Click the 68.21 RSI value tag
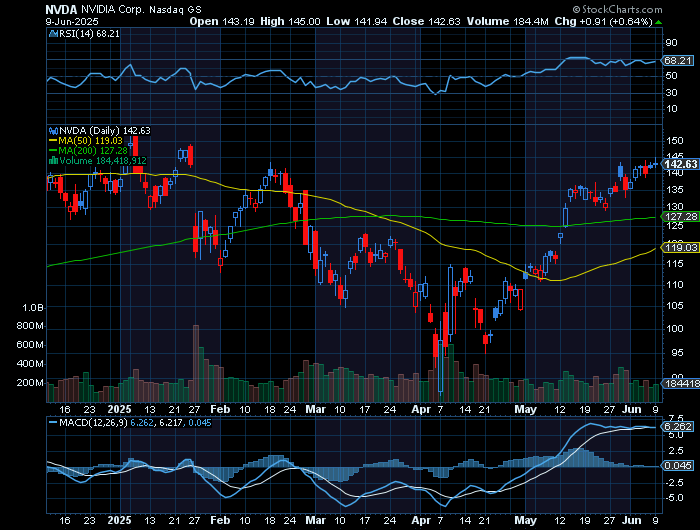Screen dimensions: 700x530 point(678,61)
